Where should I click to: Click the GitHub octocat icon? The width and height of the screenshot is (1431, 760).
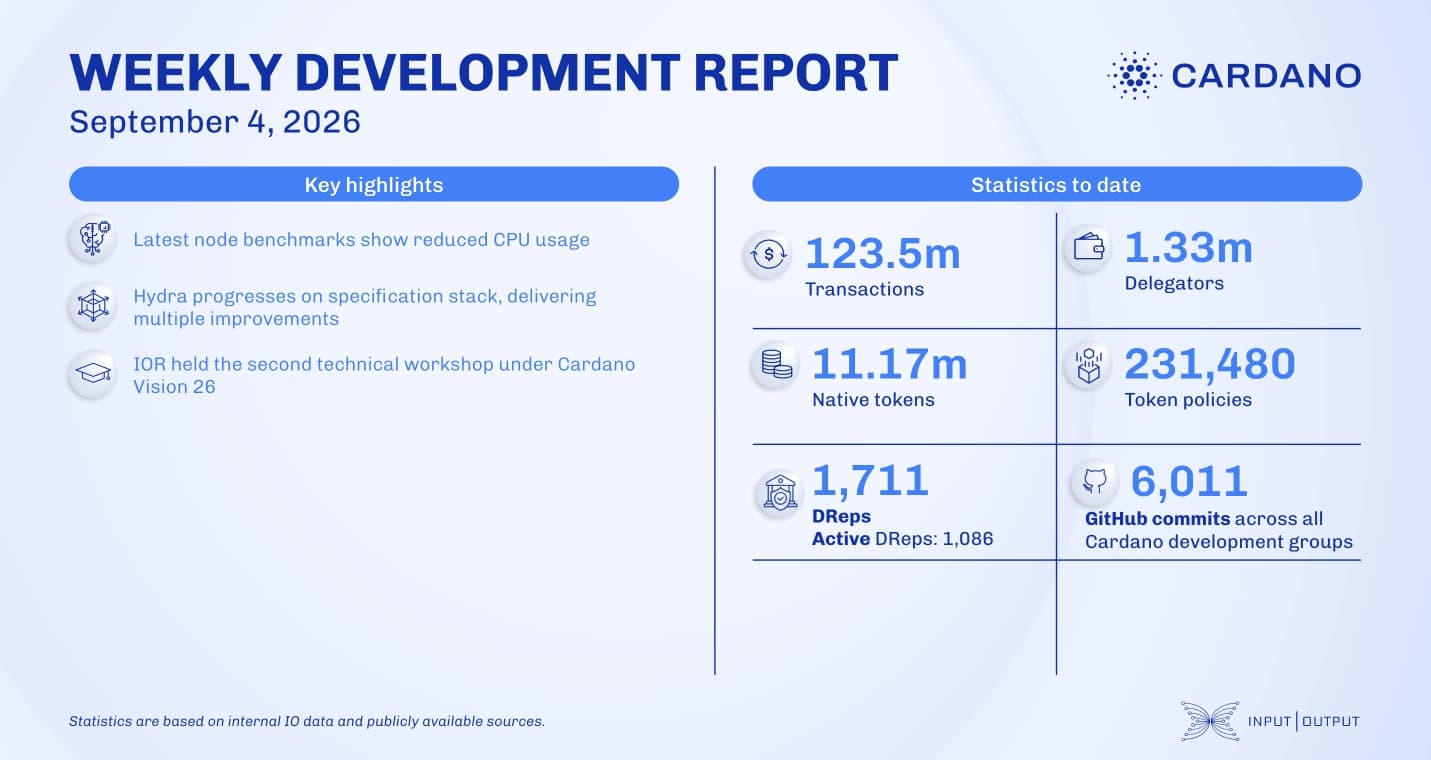[x=1095, y=482]
